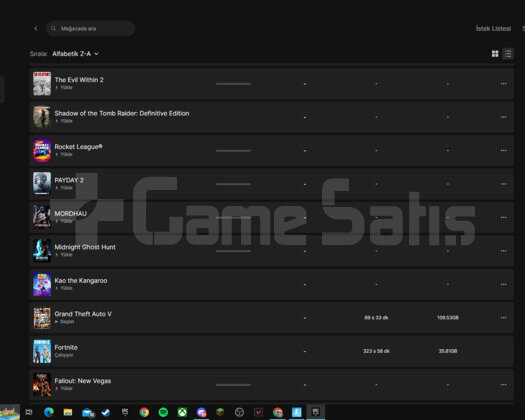Open more options for The Evil Within 2

pyautogui.click(x=503, y=83)
